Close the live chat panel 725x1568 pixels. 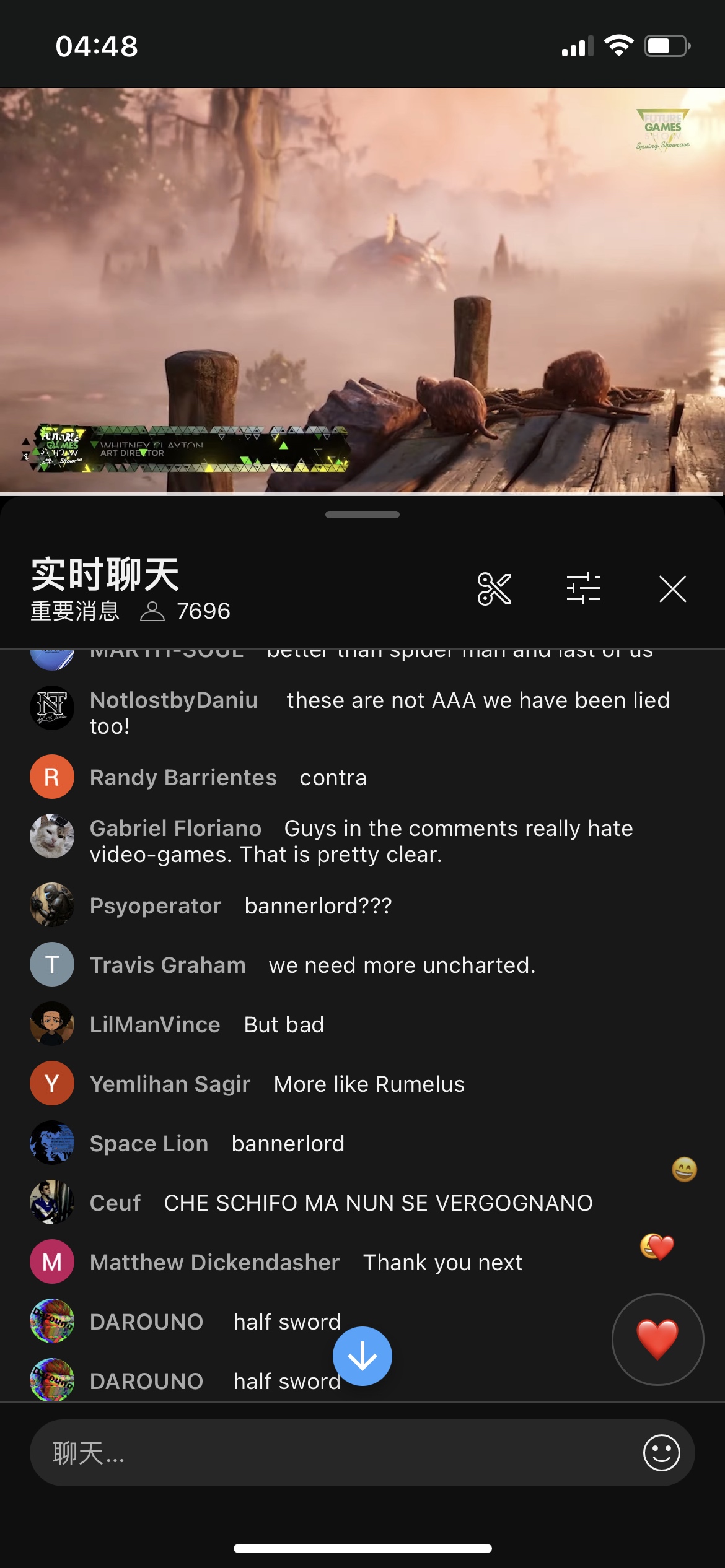tap(673, 589)
